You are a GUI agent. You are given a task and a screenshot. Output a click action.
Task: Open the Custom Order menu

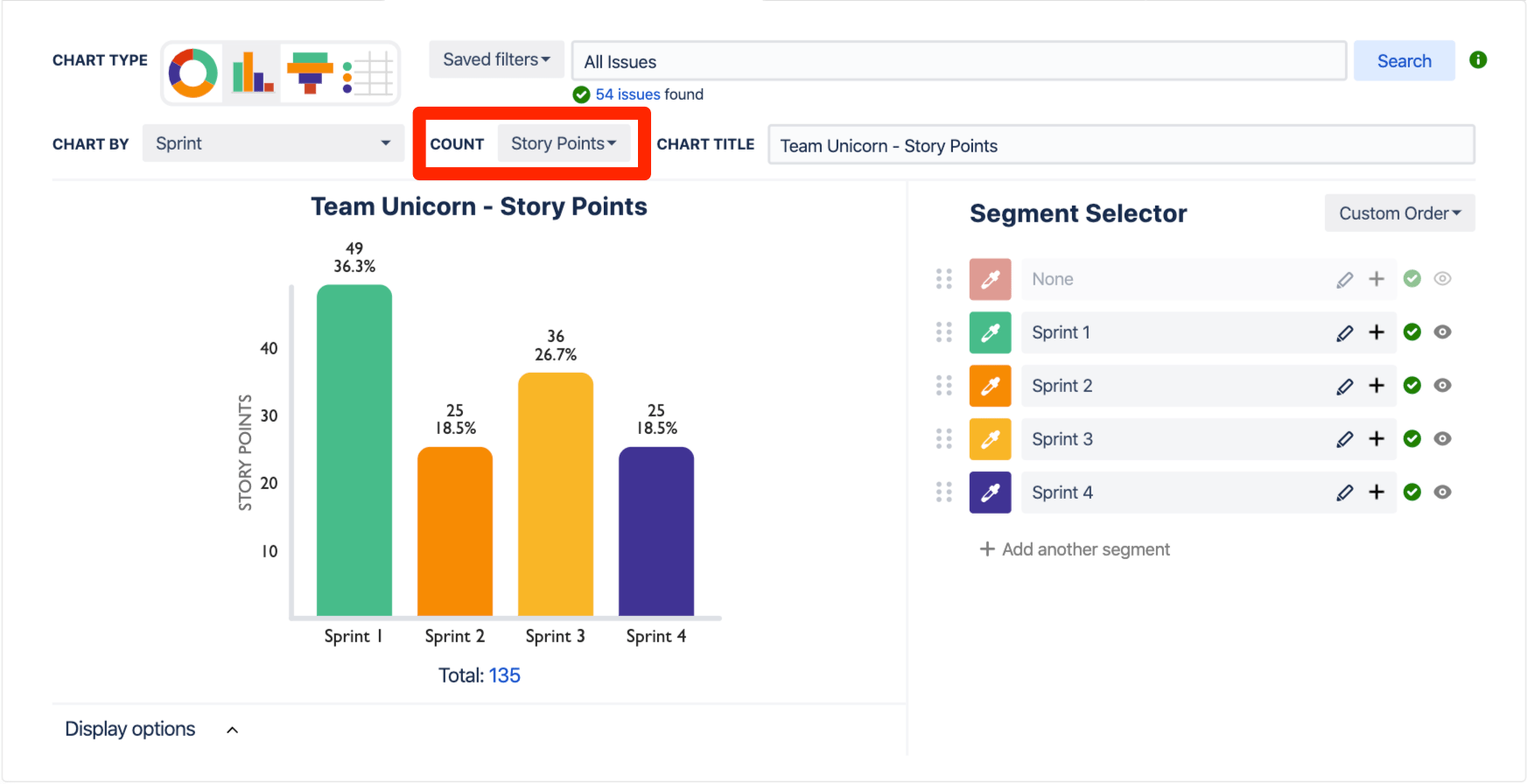1399,213
